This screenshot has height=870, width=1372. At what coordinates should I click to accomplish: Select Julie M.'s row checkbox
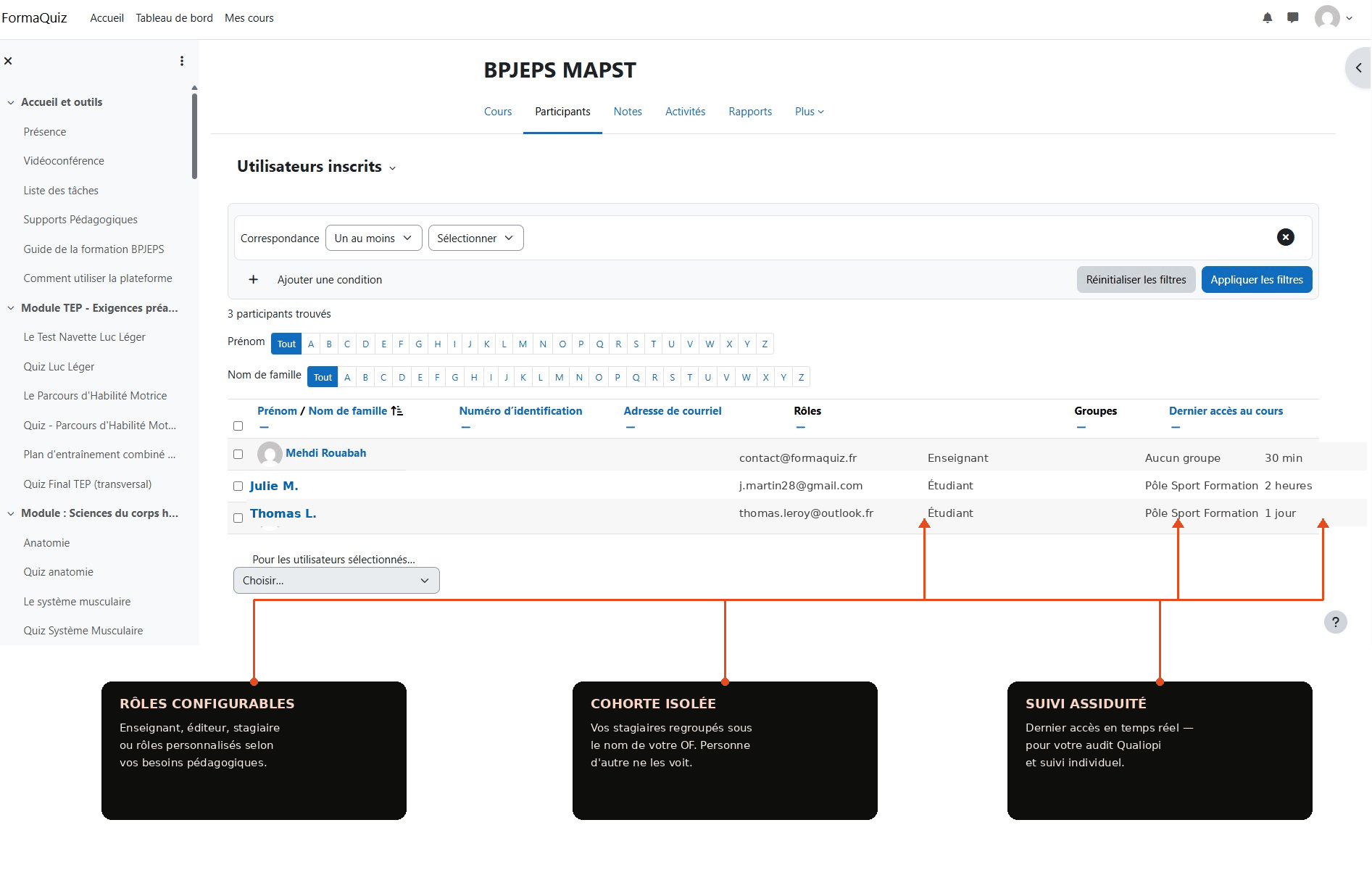(238, 486)
